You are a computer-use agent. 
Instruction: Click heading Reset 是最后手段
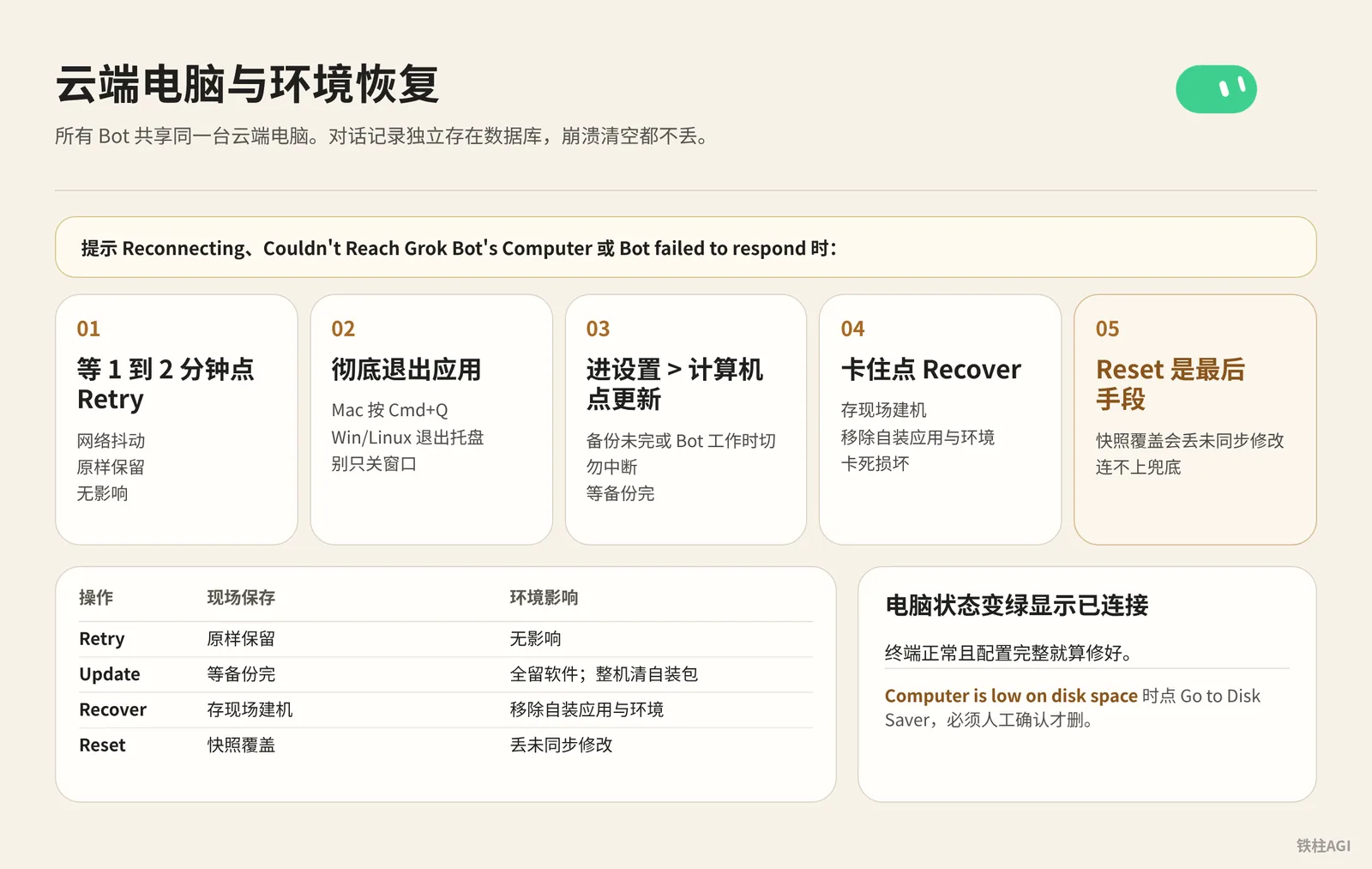tap(1170, 384)
